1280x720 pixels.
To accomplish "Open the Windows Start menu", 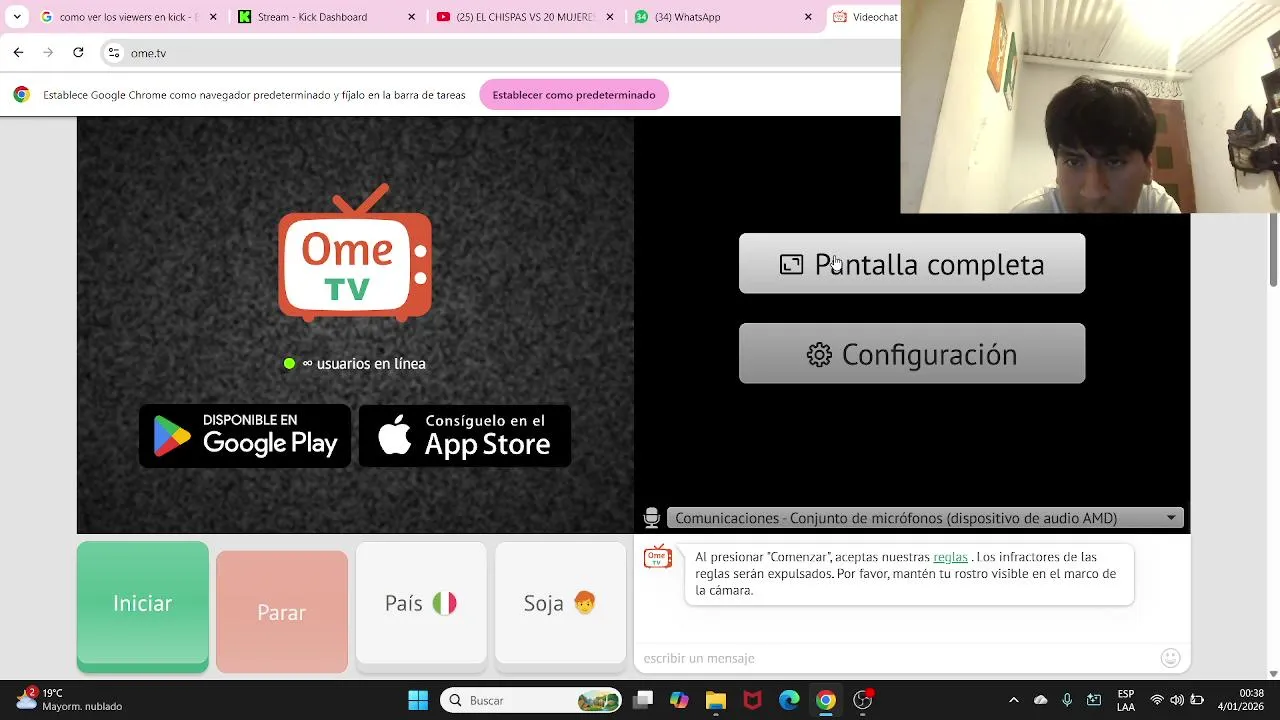I will click(x=418, y=700).
